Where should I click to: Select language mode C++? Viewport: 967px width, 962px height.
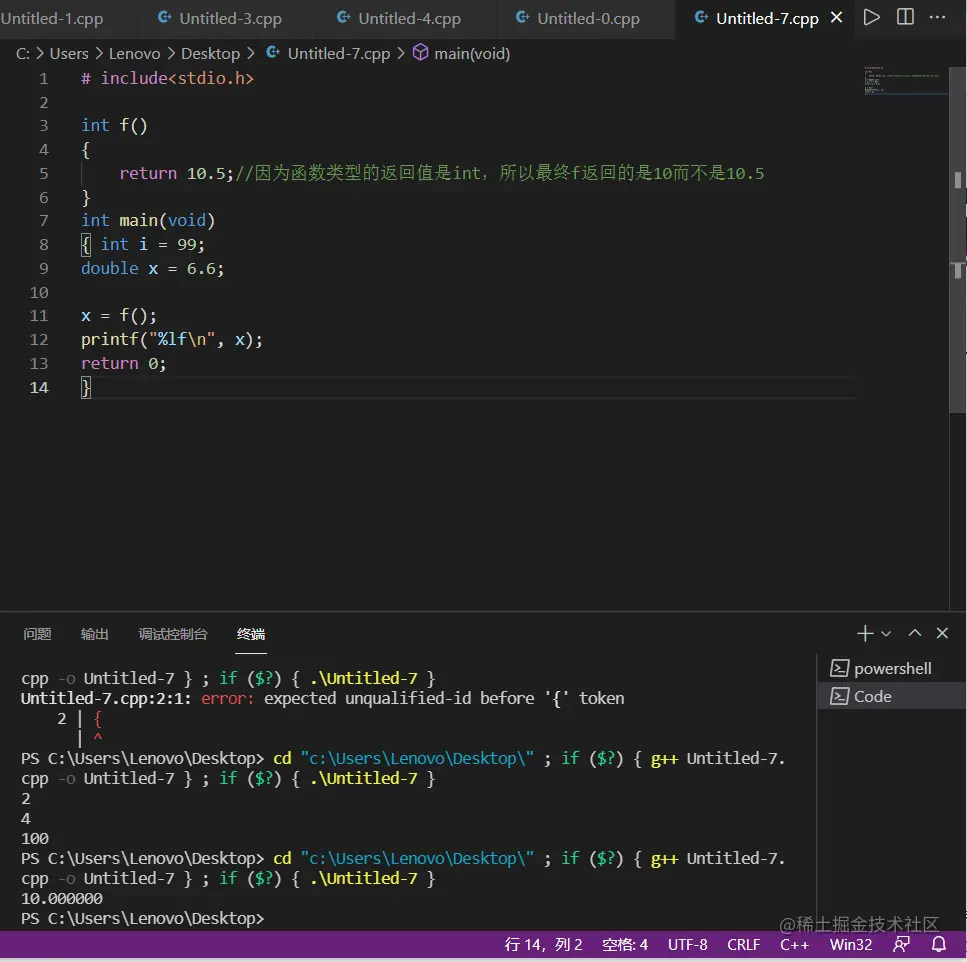pyautogui.click(x=794, y=945)
